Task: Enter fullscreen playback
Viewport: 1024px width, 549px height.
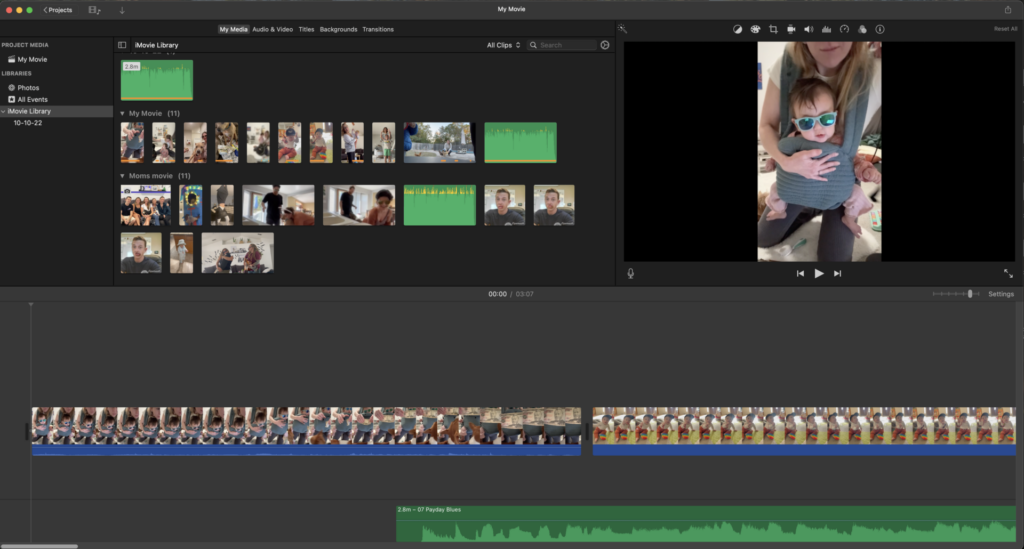Action: pos(1008,274)
